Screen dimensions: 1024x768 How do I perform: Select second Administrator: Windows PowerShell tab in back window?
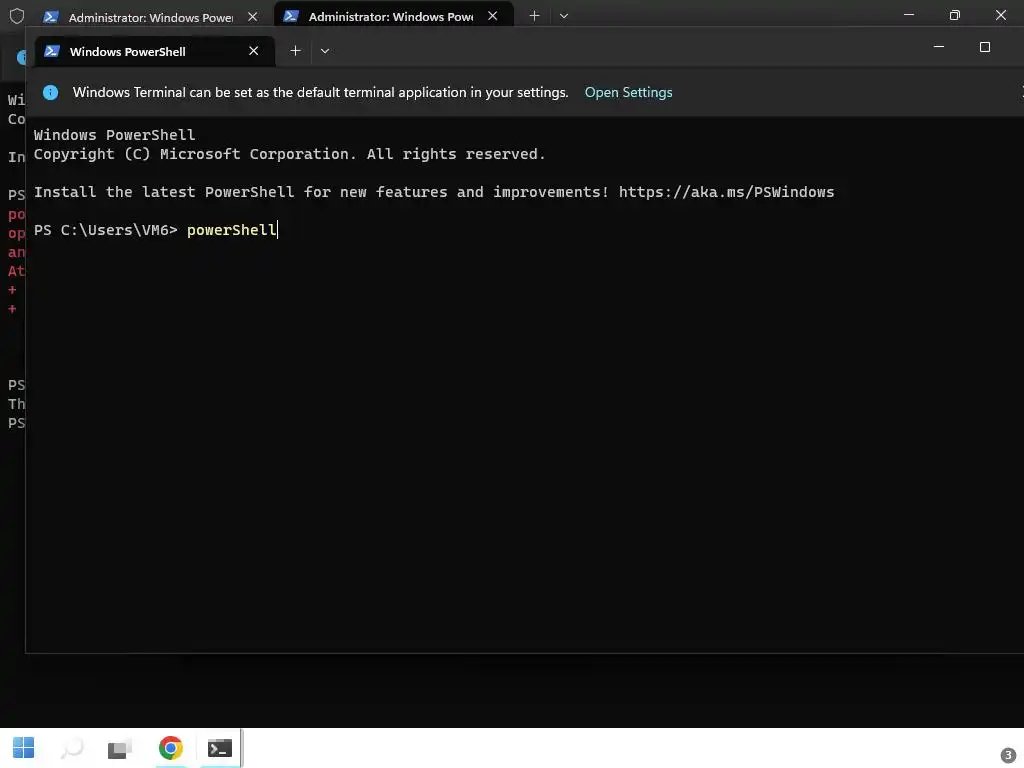[394, 16]
